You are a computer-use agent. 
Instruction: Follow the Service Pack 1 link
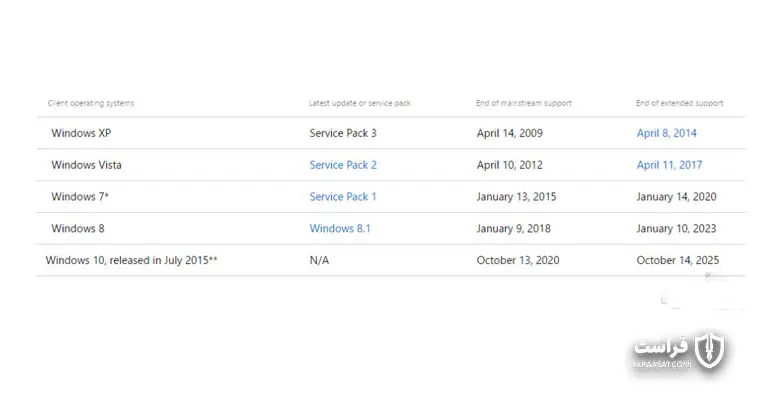tap(342, 197)
